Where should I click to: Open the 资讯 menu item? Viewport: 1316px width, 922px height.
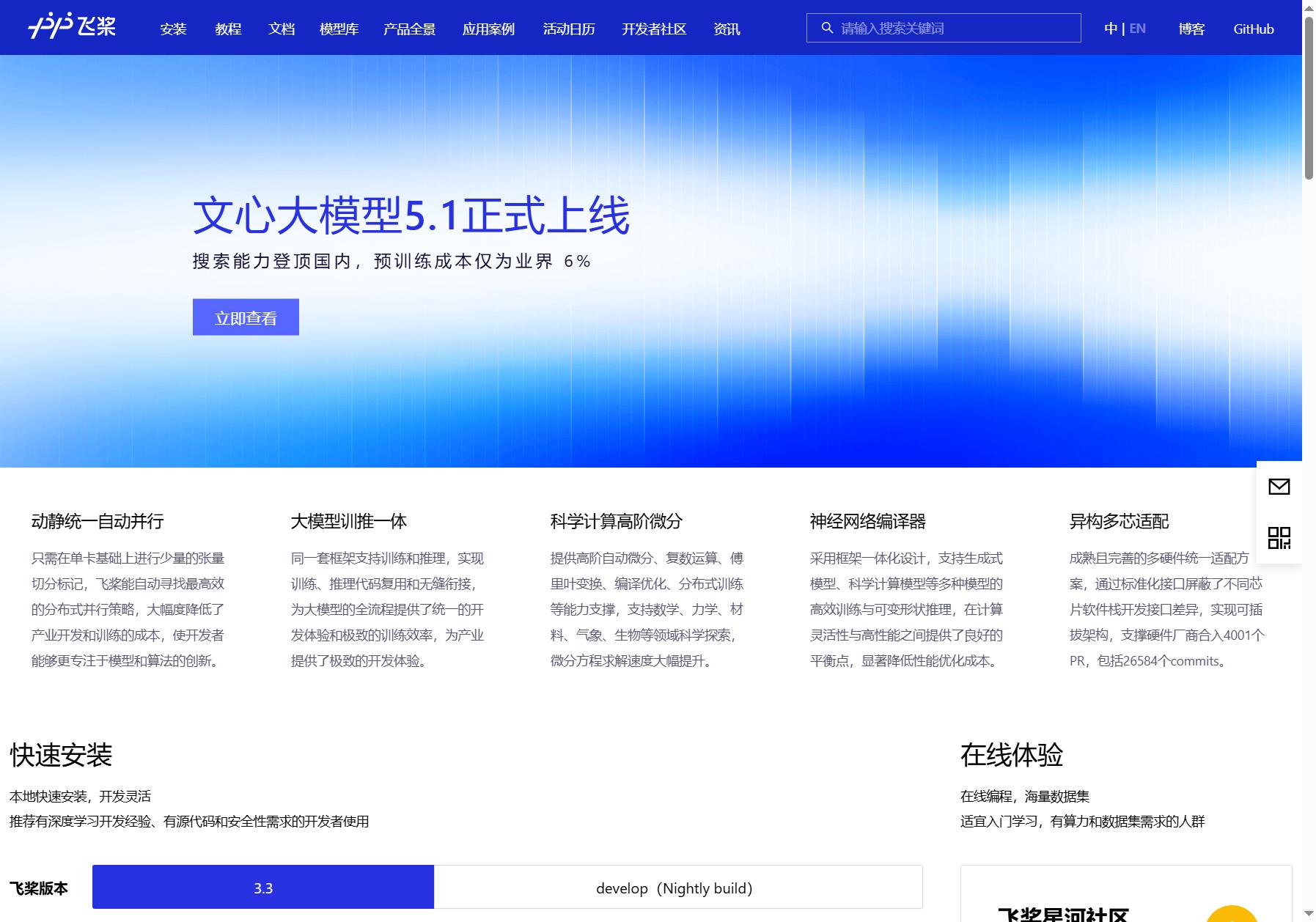click(x=727, y=29)
